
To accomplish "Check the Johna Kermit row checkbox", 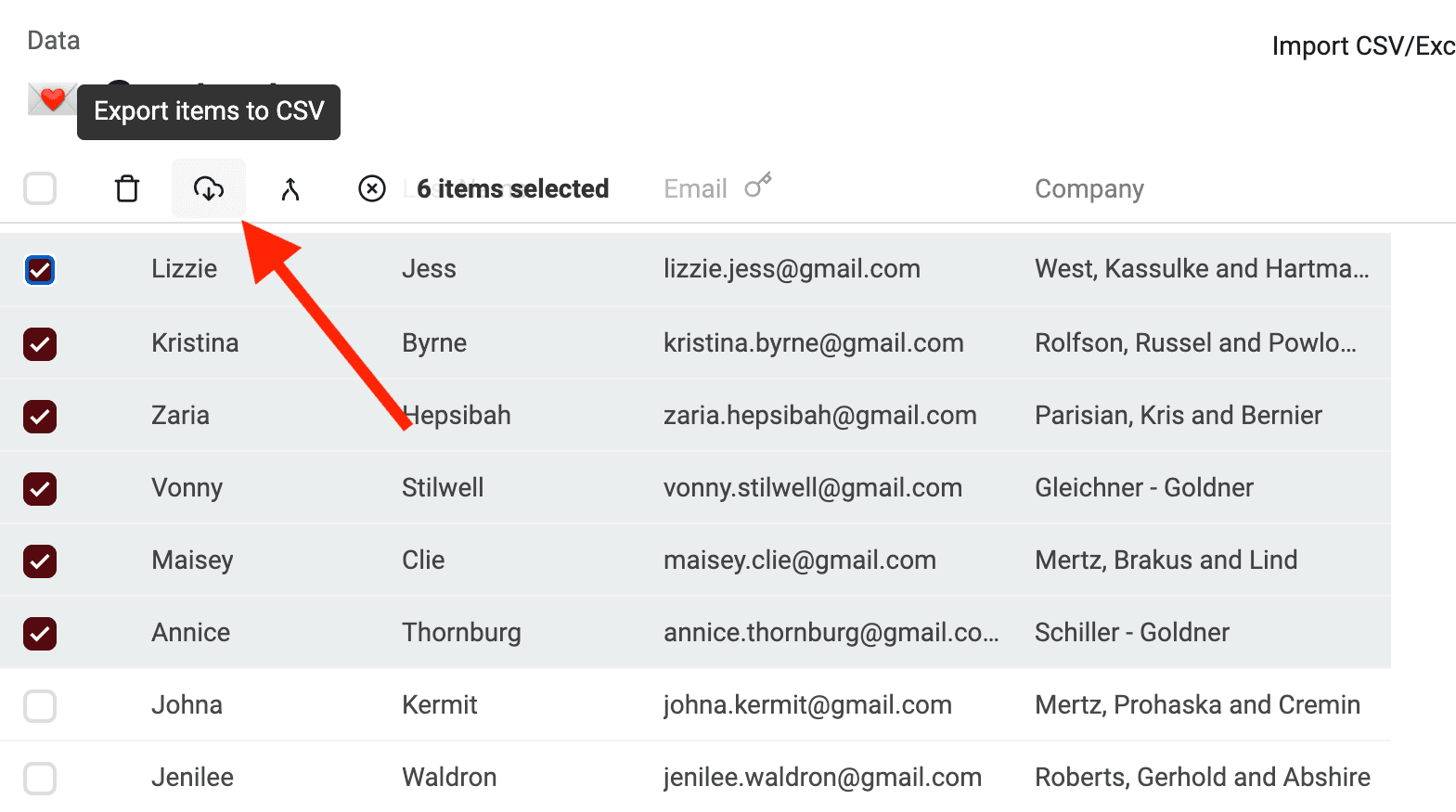I will (x=40, y=706).
